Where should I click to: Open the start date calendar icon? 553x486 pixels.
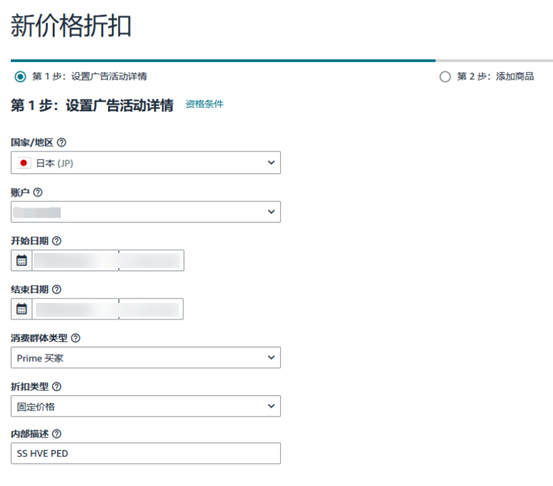(22, 260)
